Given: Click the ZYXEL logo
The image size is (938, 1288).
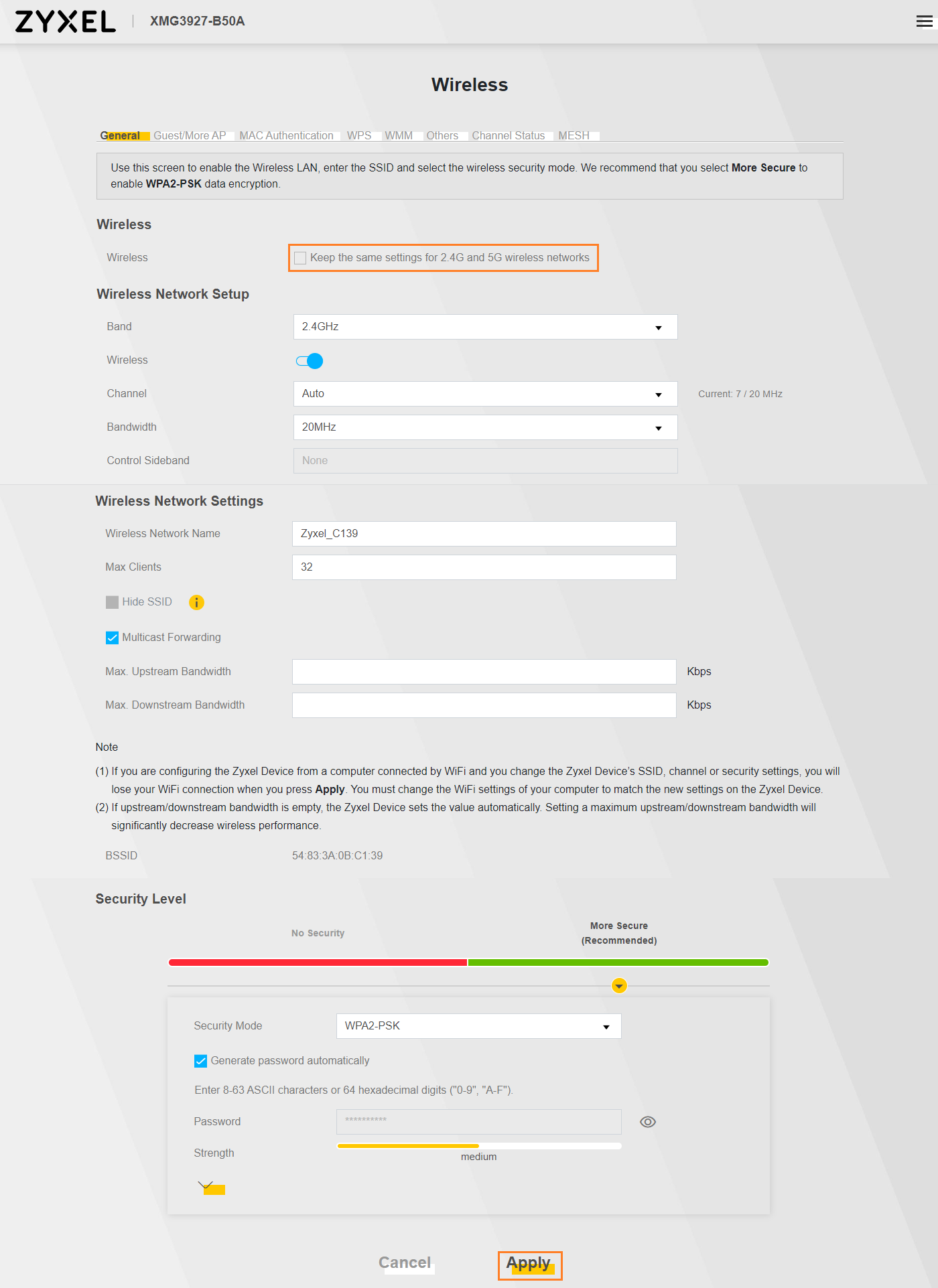Looking at the screenshot, I should [65, 21].
